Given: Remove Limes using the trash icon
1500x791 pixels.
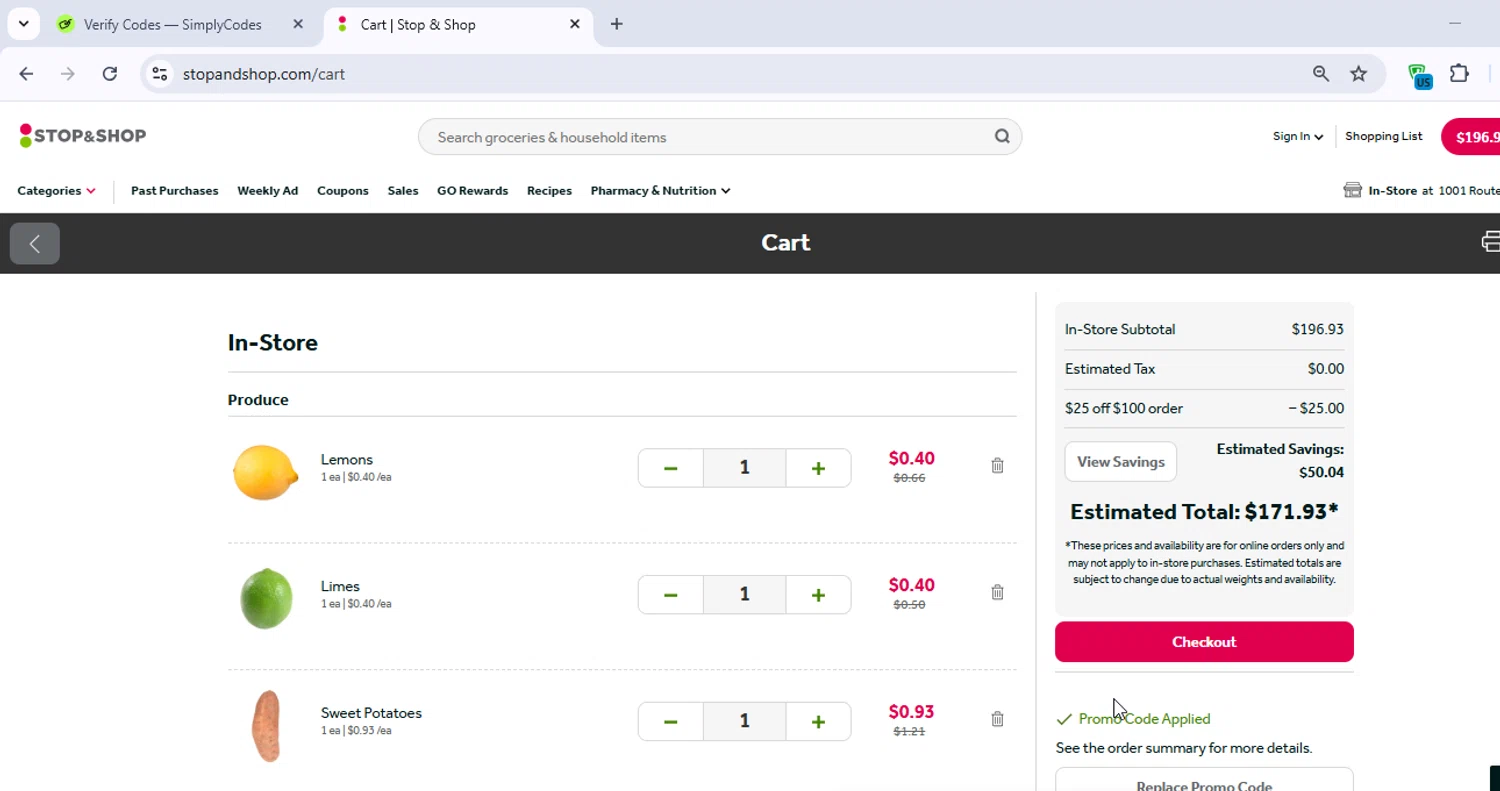Looking at the screenshot, I should click(x=997, y=592).
